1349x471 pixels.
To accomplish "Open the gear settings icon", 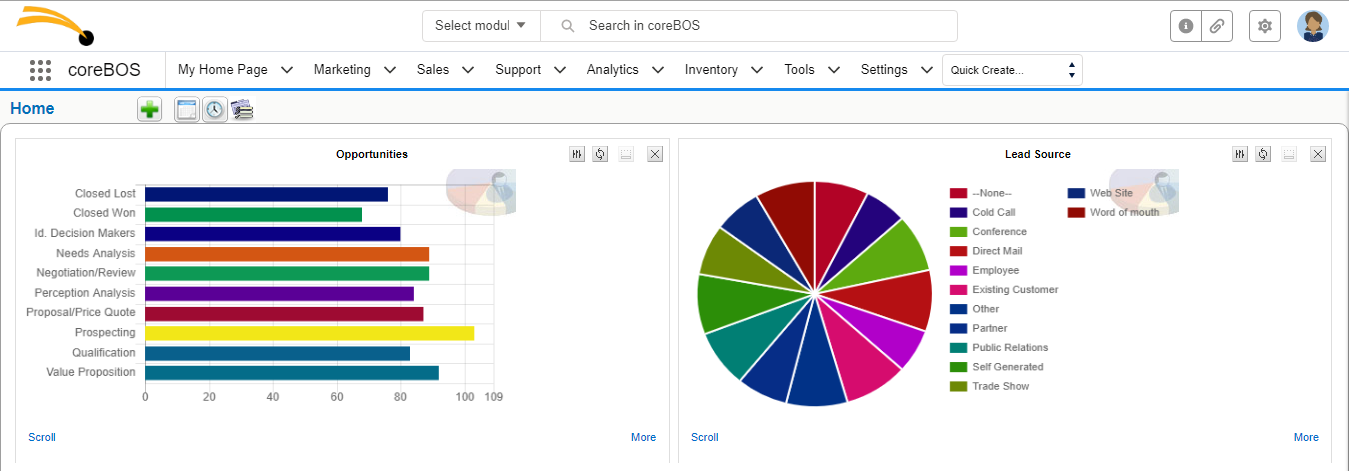I will [1265, 26].
